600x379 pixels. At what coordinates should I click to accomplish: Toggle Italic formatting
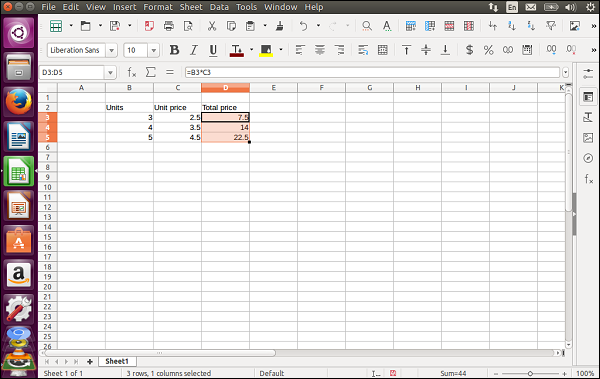click(194, 50)
